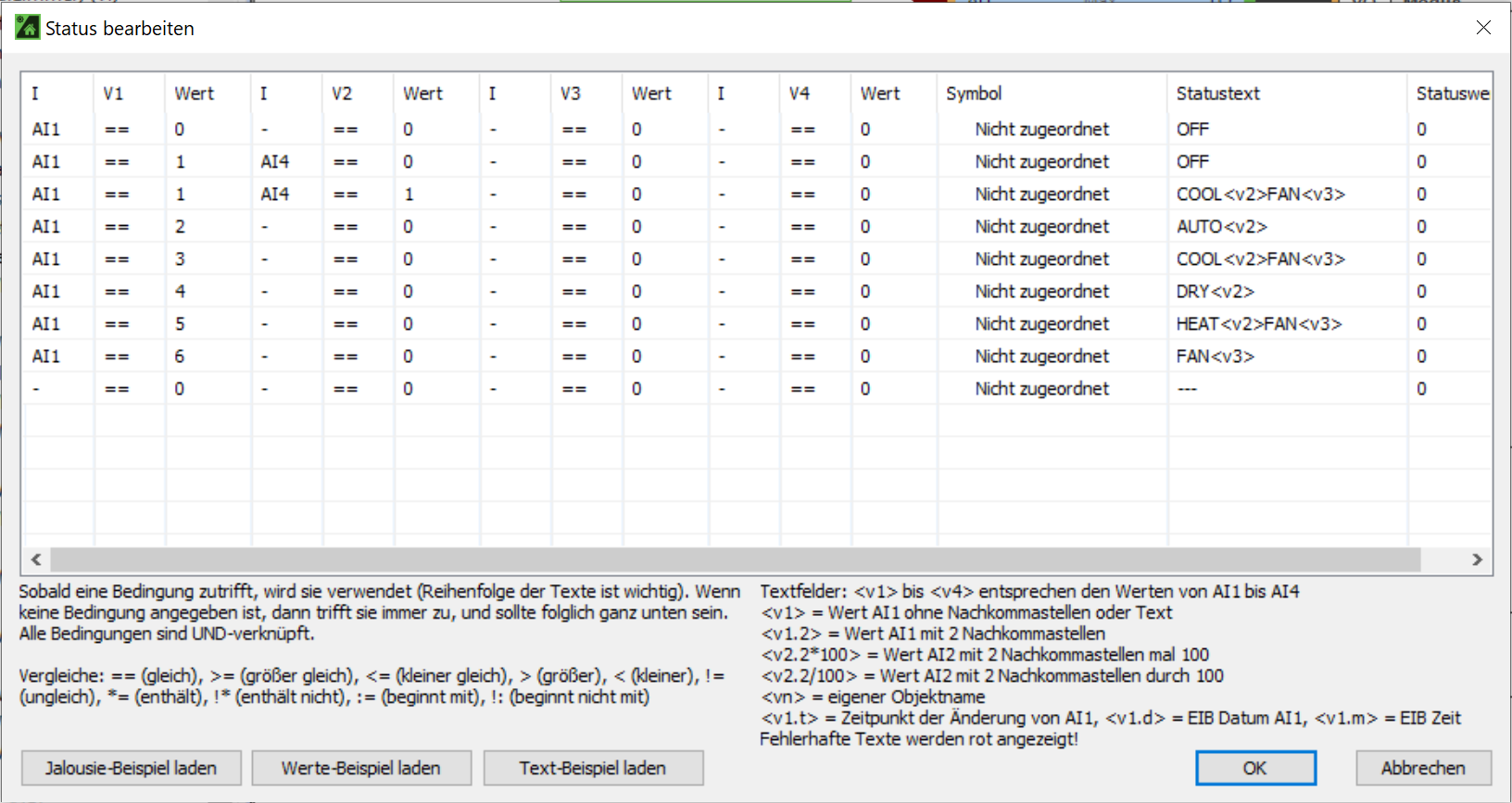Select the HEAT<v2>FAN<v3> status text cell
This screenshot has height=803, width=1512.
1259,324
